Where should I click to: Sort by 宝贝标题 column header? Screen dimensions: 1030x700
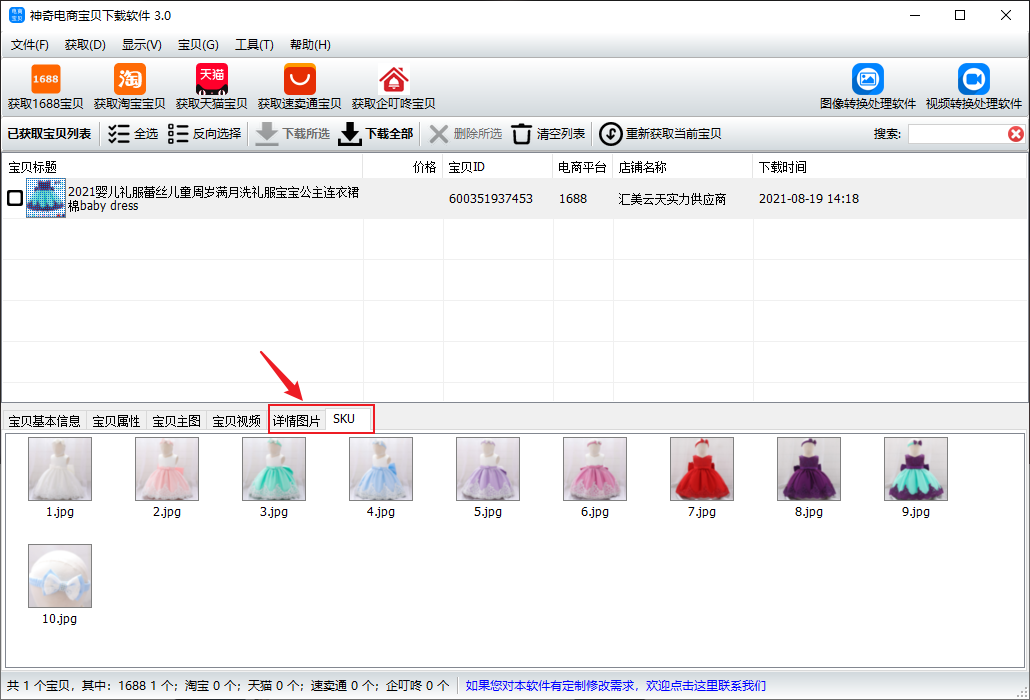point(183,167)
